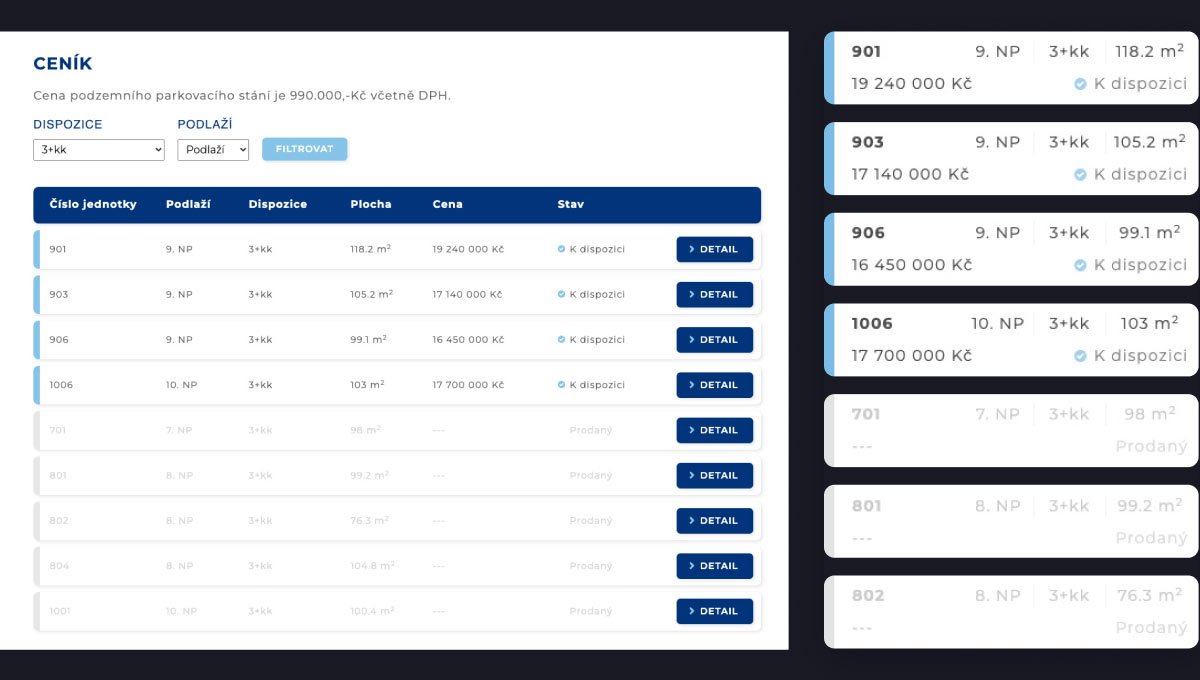
Task: Click availability check icon in row 1006
Action: (561, 385)
